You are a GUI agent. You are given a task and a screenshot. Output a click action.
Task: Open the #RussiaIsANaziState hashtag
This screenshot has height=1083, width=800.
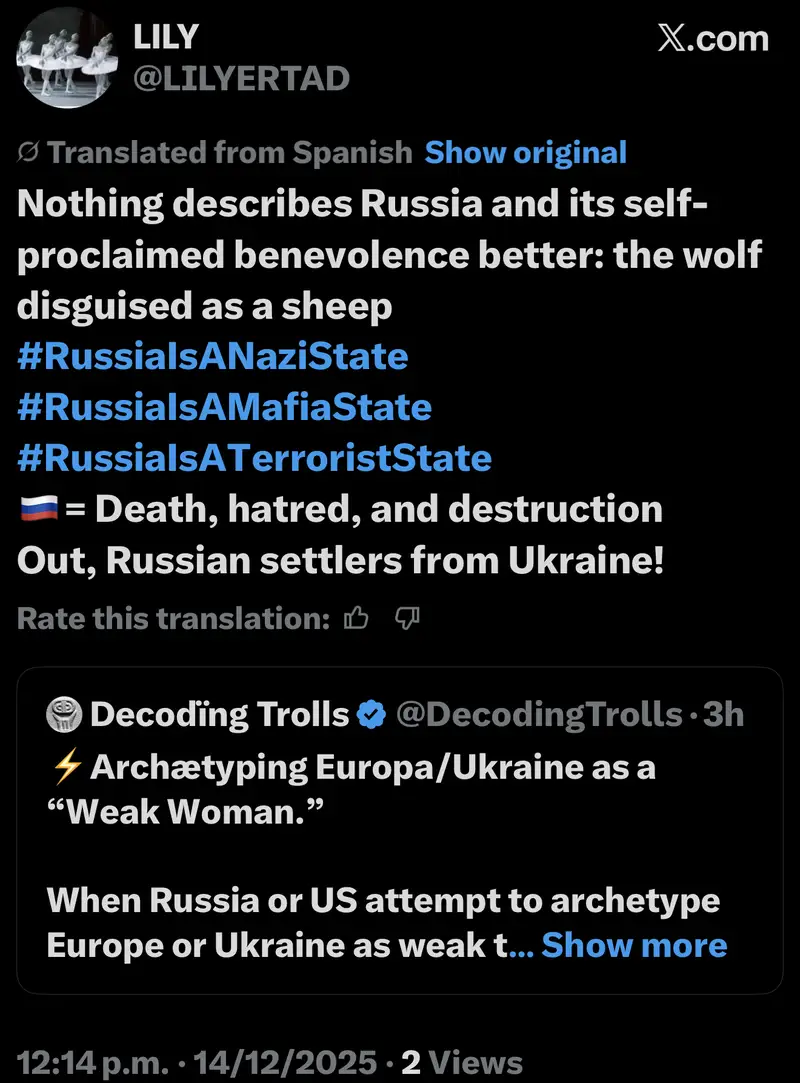tap(213, 356)
